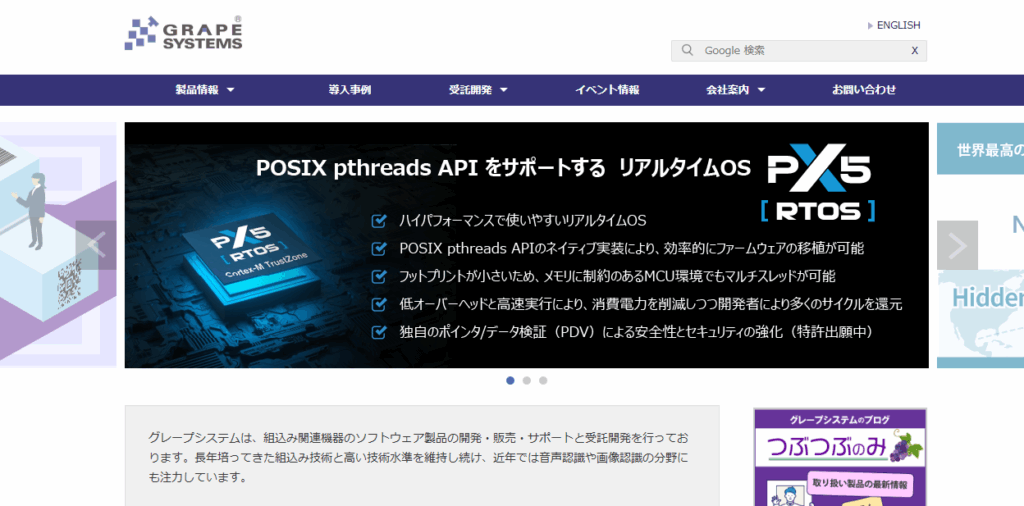Select the third carousel dot

(x=543, y=381)
